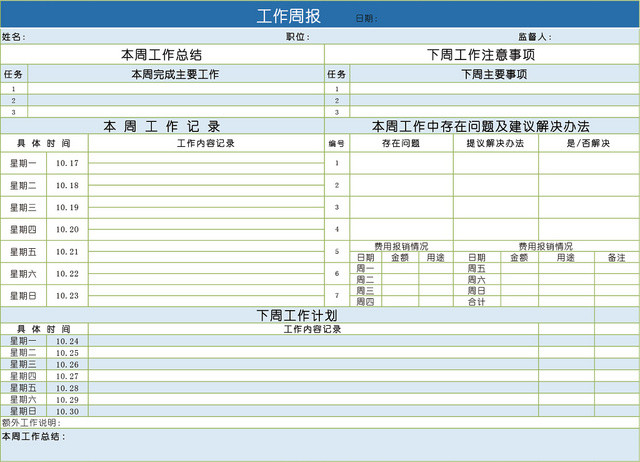Select the 工作内容记录 header under 本周工作记录
Screen dimensions: 640x462
click(x=206, y=143)
